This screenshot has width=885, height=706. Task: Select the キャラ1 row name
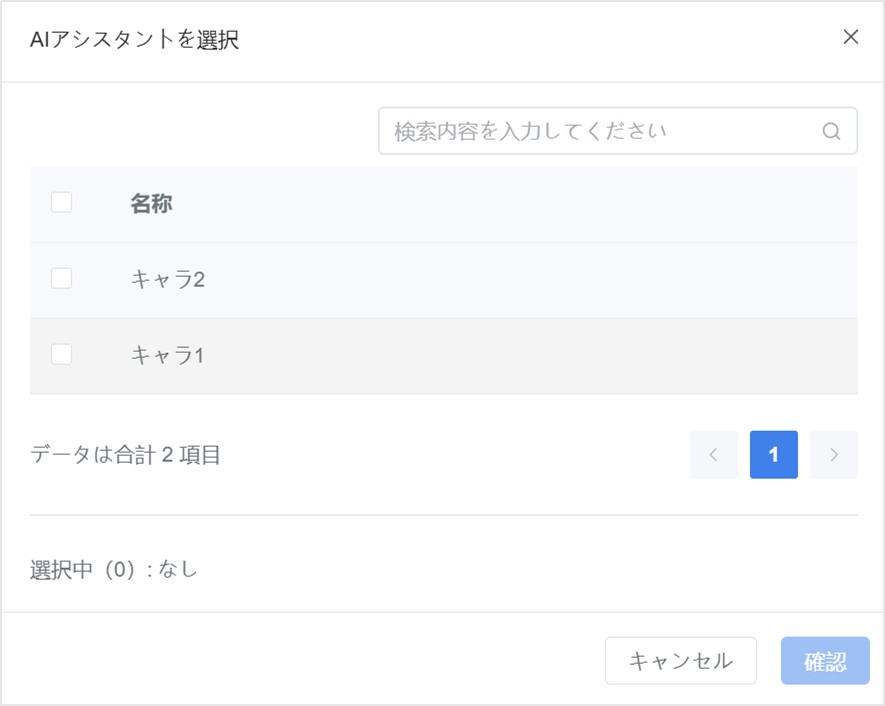pyautogui.click(x=167, y=356)
